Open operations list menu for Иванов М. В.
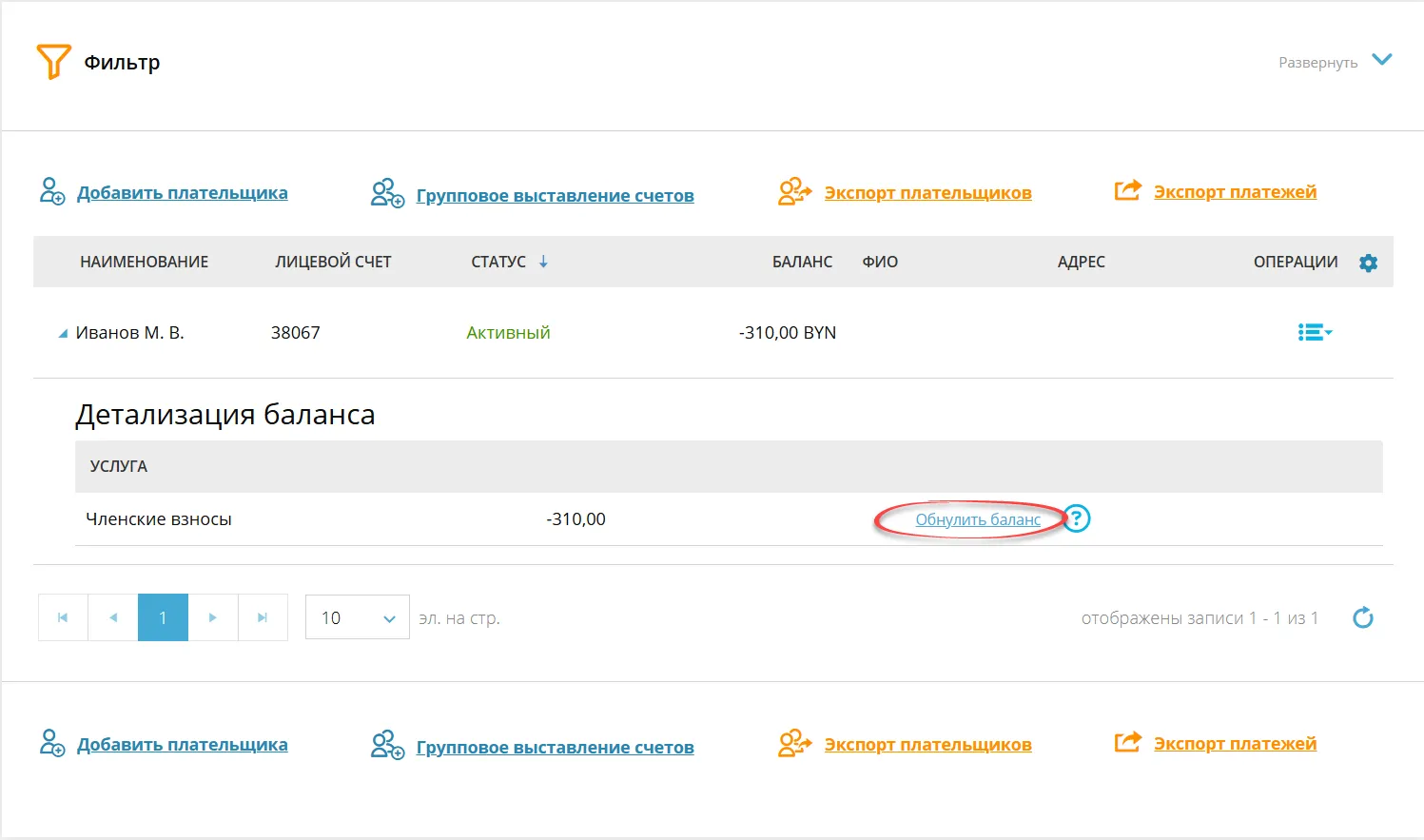 point(1314,332)
